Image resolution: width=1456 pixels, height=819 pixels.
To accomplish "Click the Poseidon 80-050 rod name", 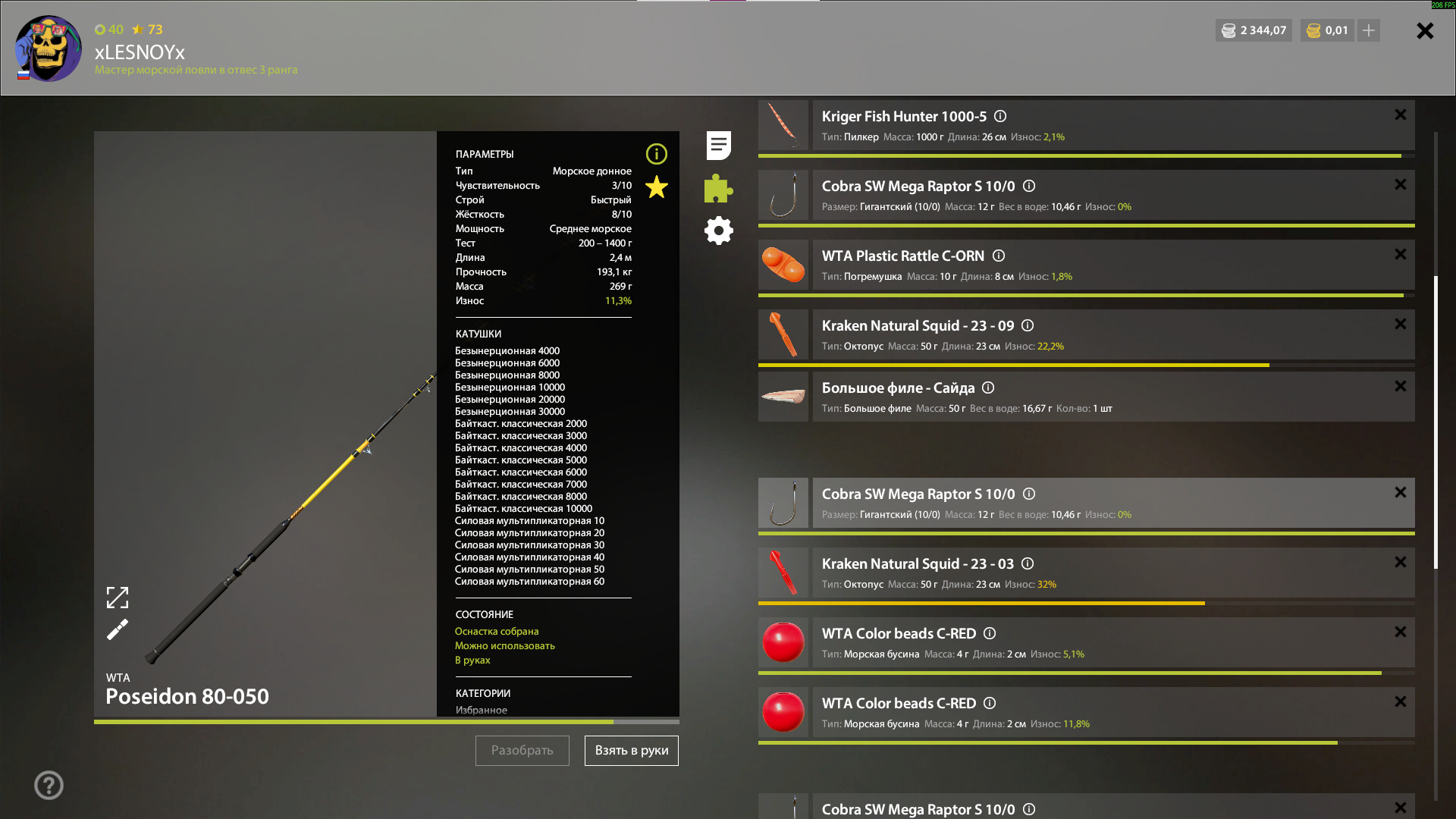I will coord(187,696).
